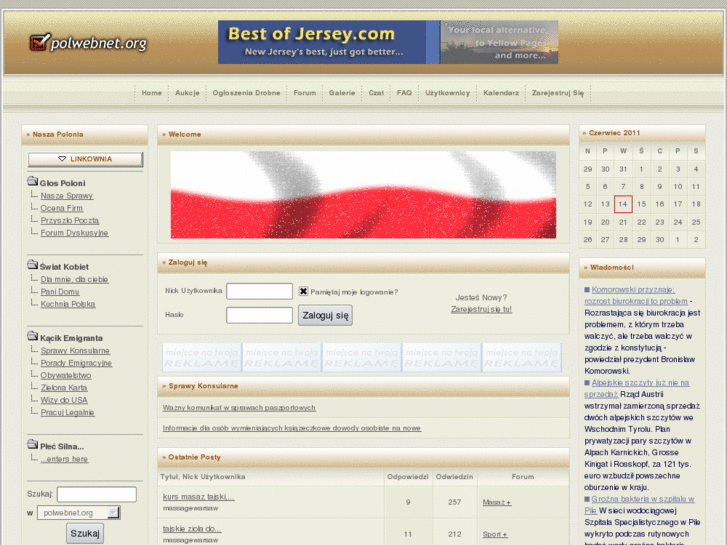Viewport: 727px width, 545px height.
Task: Click the first miejsce na twoją reklamę banner
Action: pos(202,358)
